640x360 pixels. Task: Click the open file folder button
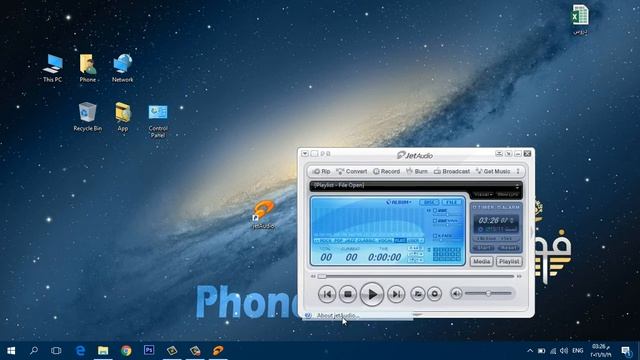(418, 294)
